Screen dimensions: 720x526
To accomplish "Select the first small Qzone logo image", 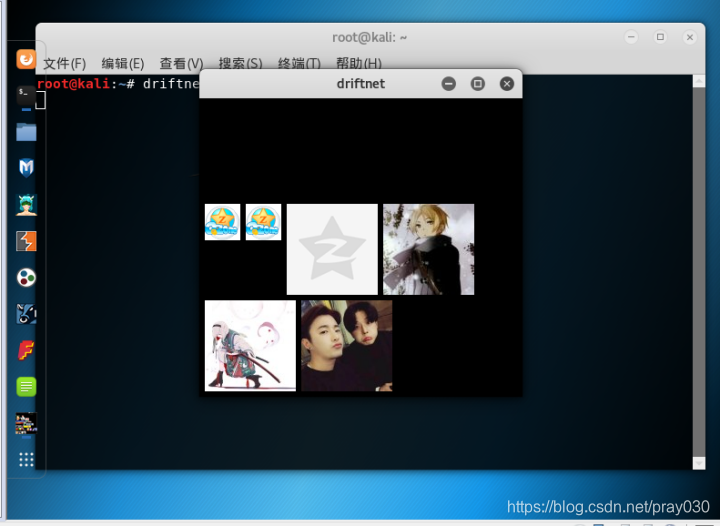I will point(222,222).
